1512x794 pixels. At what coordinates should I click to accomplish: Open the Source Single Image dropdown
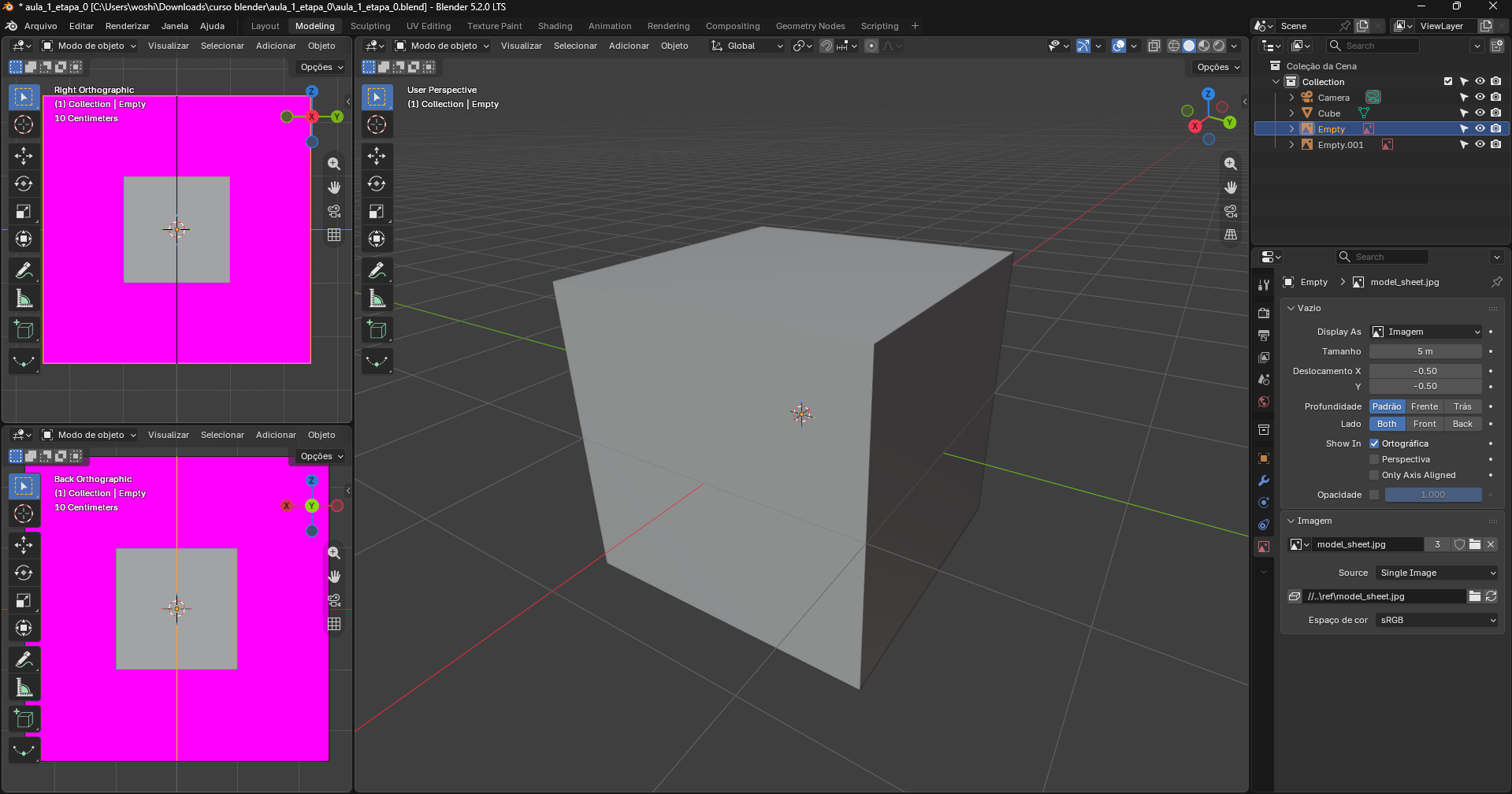[1437, 573]
